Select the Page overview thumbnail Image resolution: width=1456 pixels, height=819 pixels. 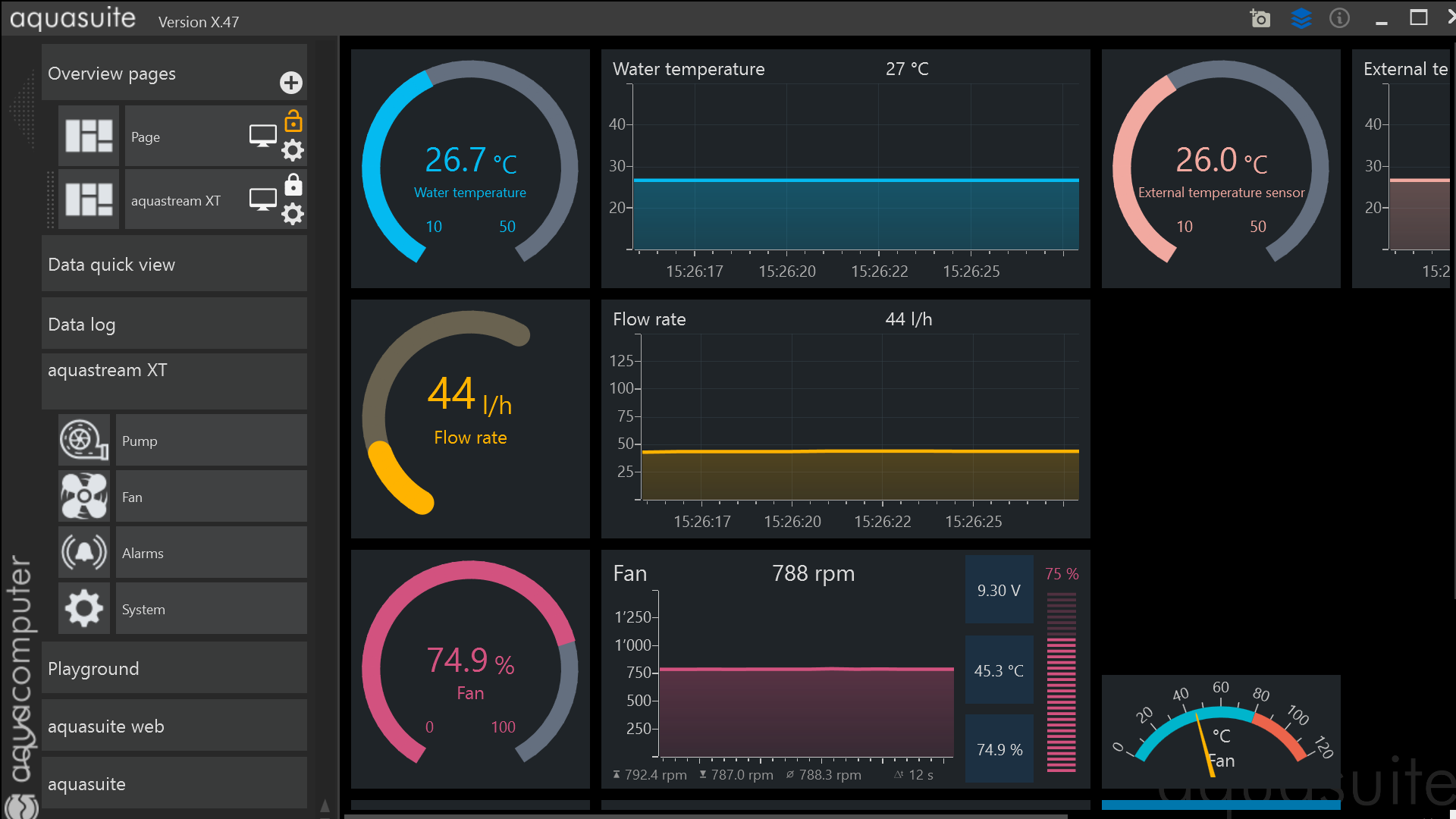pos(89,136)
